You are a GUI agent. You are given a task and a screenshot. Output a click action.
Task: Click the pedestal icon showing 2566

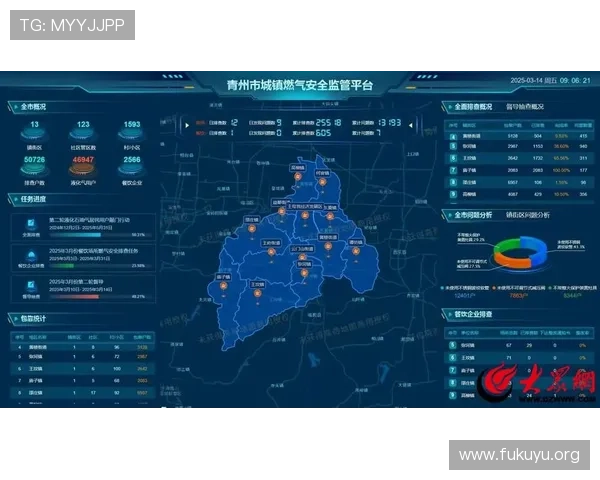click(132, 169)
